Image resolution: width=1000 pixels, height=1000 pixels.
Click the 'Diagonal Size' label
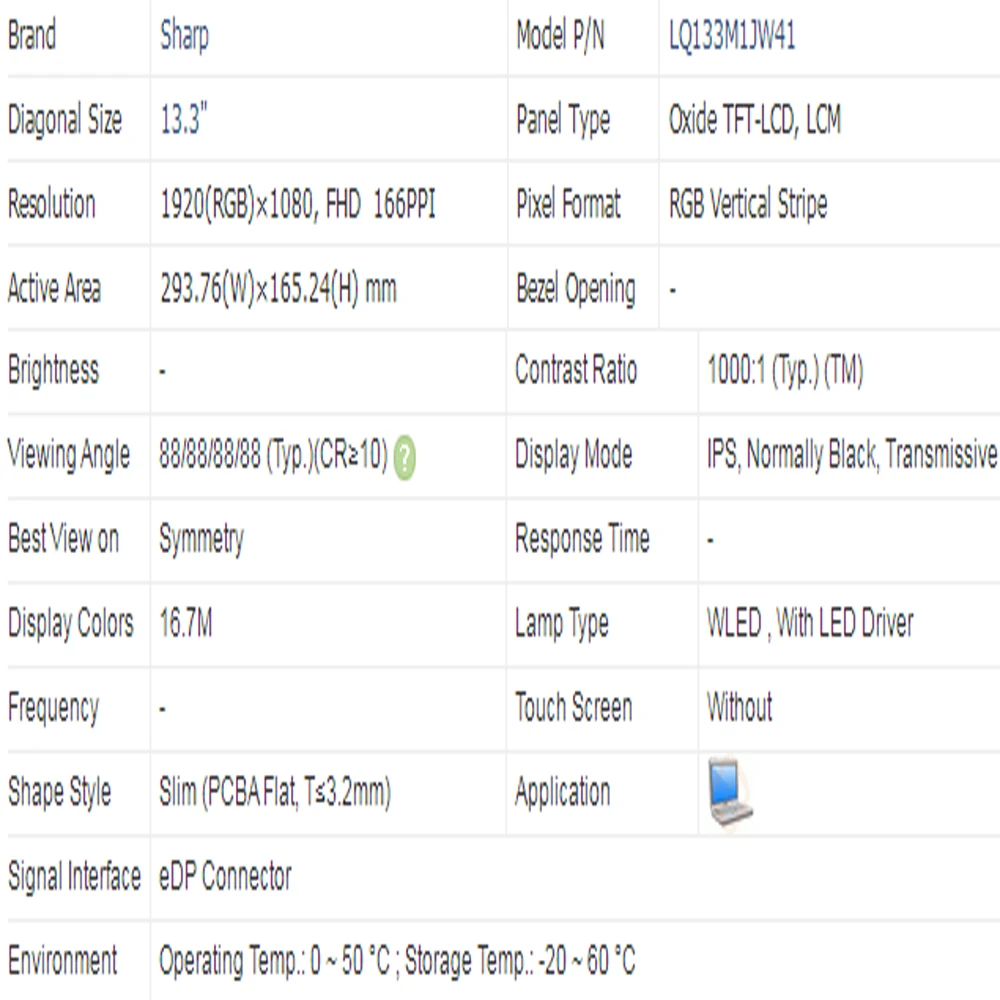(x=65, y=120)
